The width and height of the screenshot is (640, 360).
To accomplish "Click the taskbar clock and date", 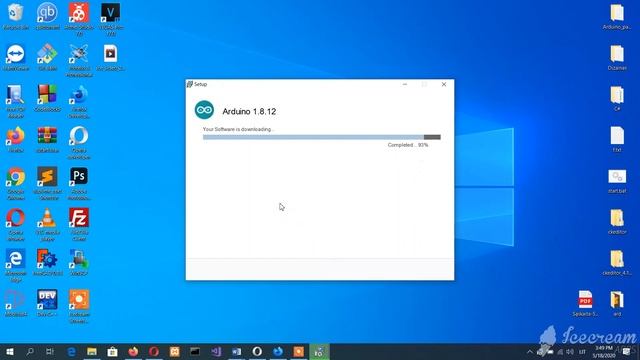I will tap(604, 352).
